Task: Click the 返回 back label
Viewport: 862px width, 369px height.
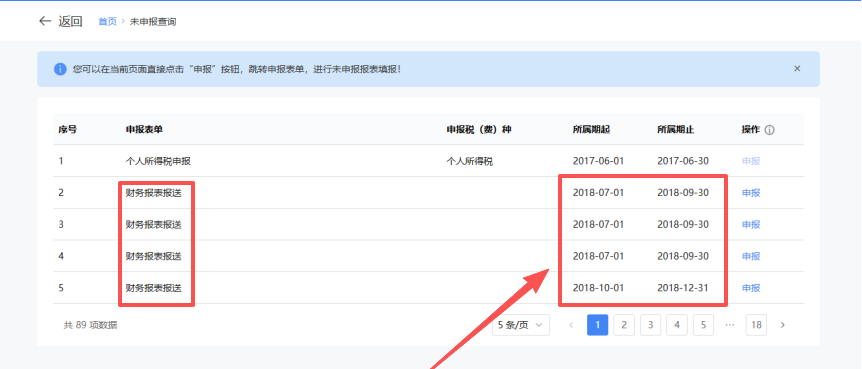Action: click(x=70, y=21)
